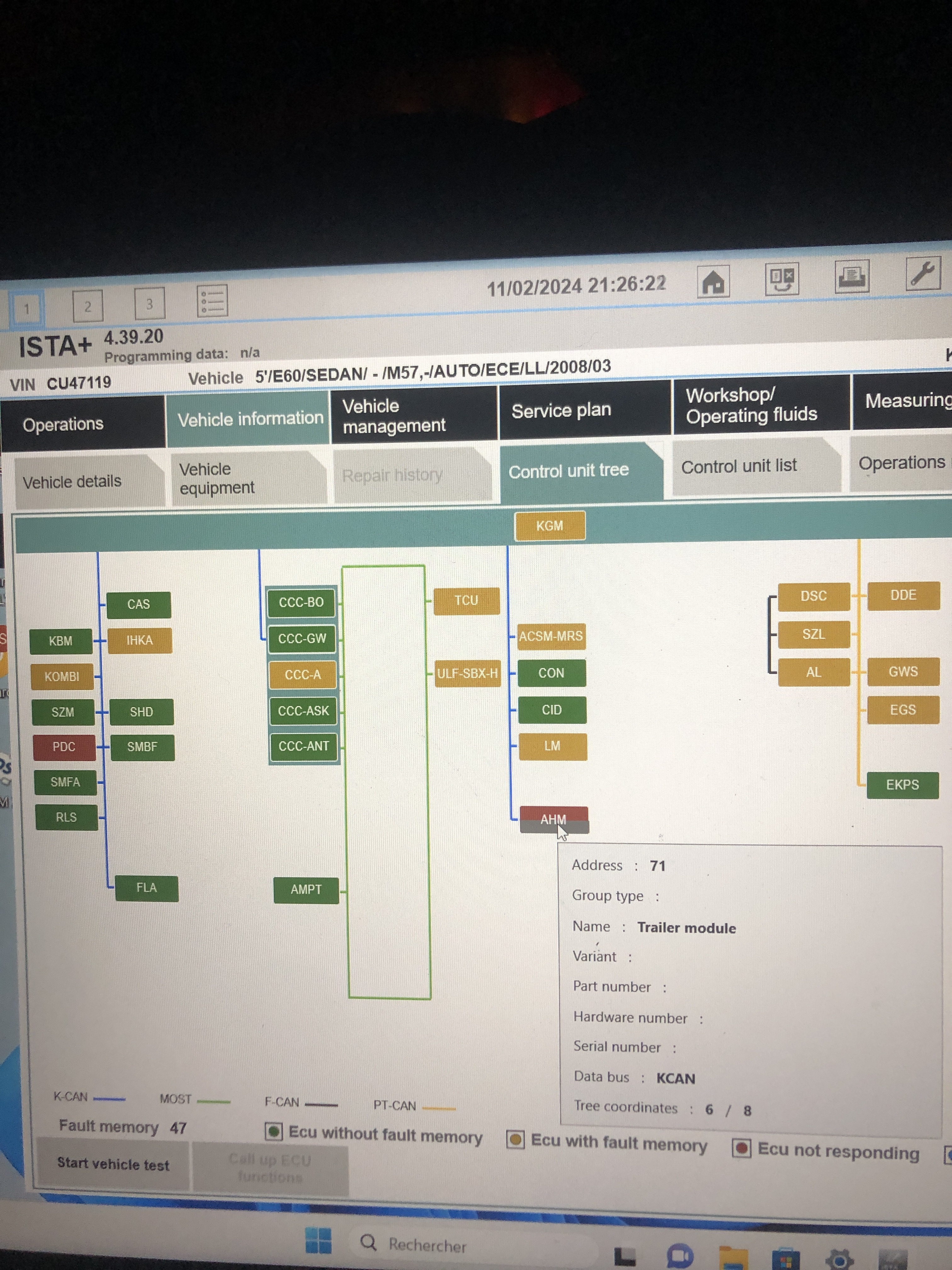
Task: Switch to Control unit list tab
Action: pos(739,466)
